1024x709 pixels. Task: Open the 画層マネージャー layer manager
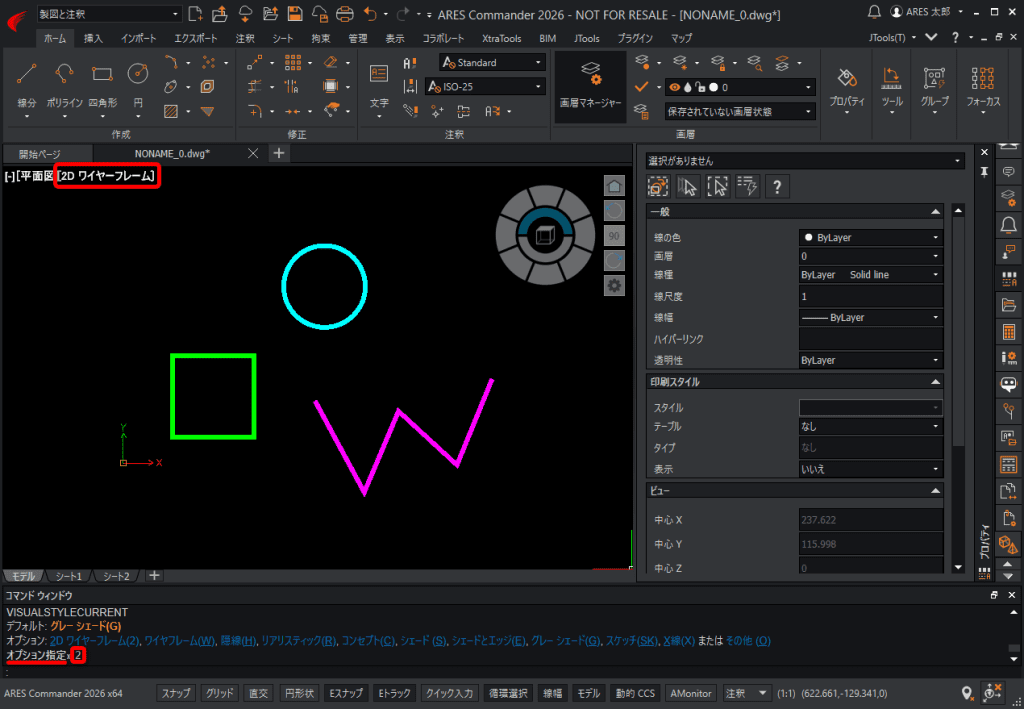(x=590, y=82)
